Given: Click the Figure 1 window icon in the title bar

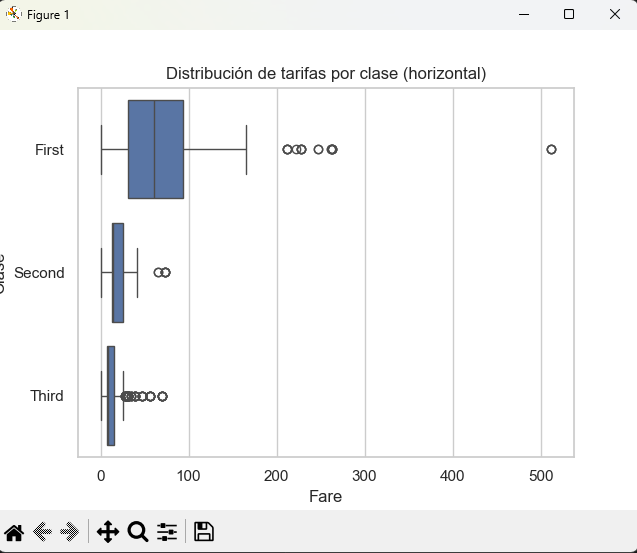Looking at the screenshot, I should click(14, 14).
